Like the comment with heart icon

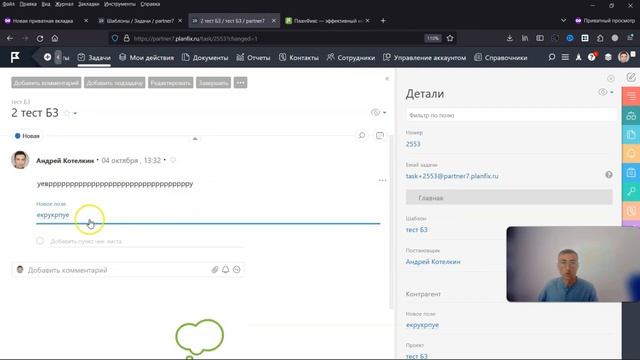coord(173,160)
